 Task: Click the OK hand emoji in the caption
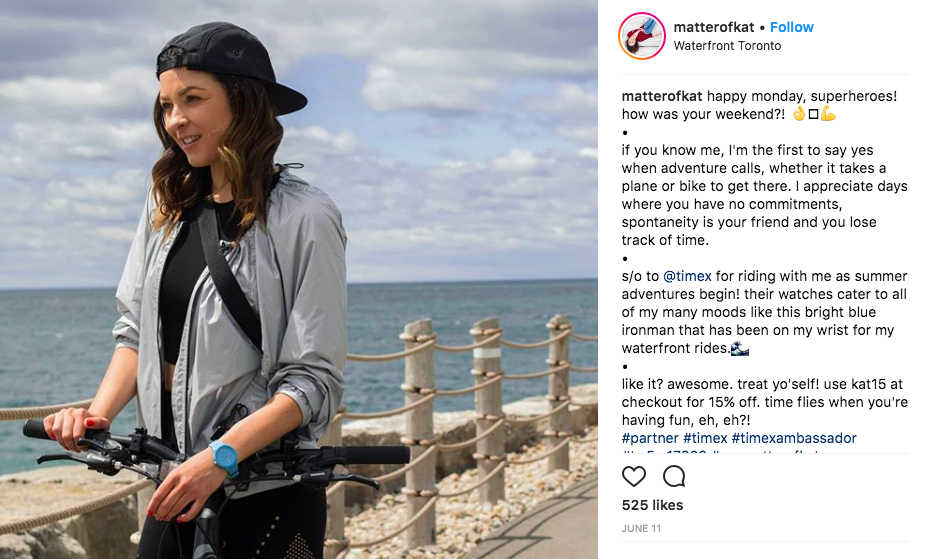799,114
